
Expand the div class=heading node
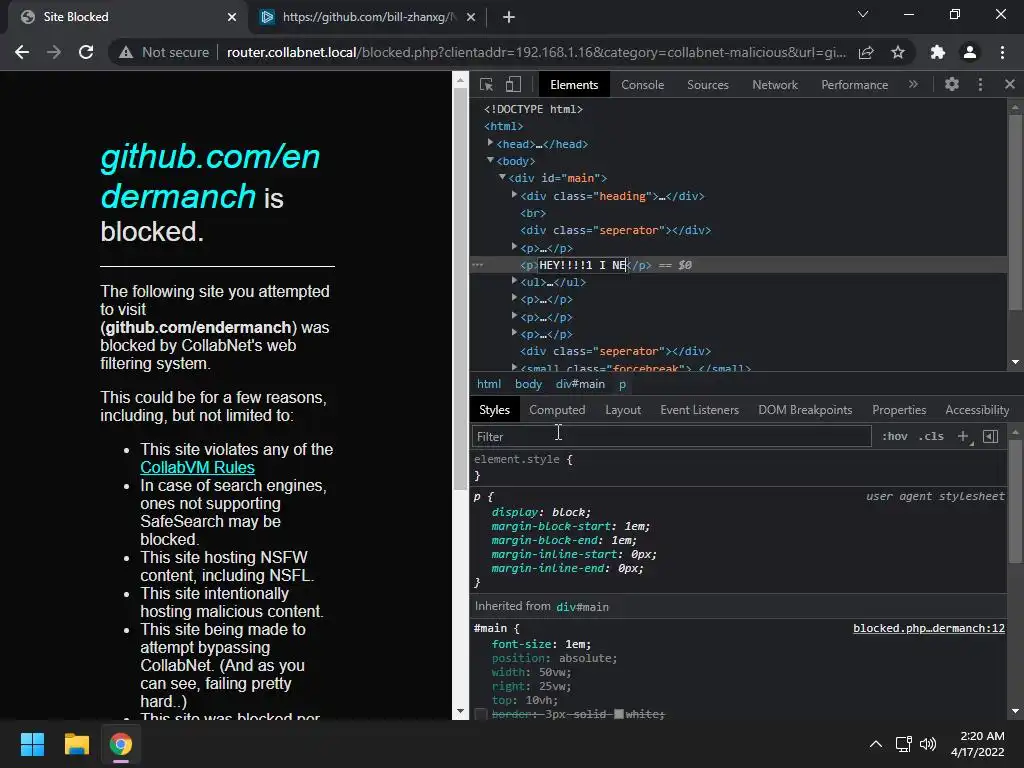(514, 195)
